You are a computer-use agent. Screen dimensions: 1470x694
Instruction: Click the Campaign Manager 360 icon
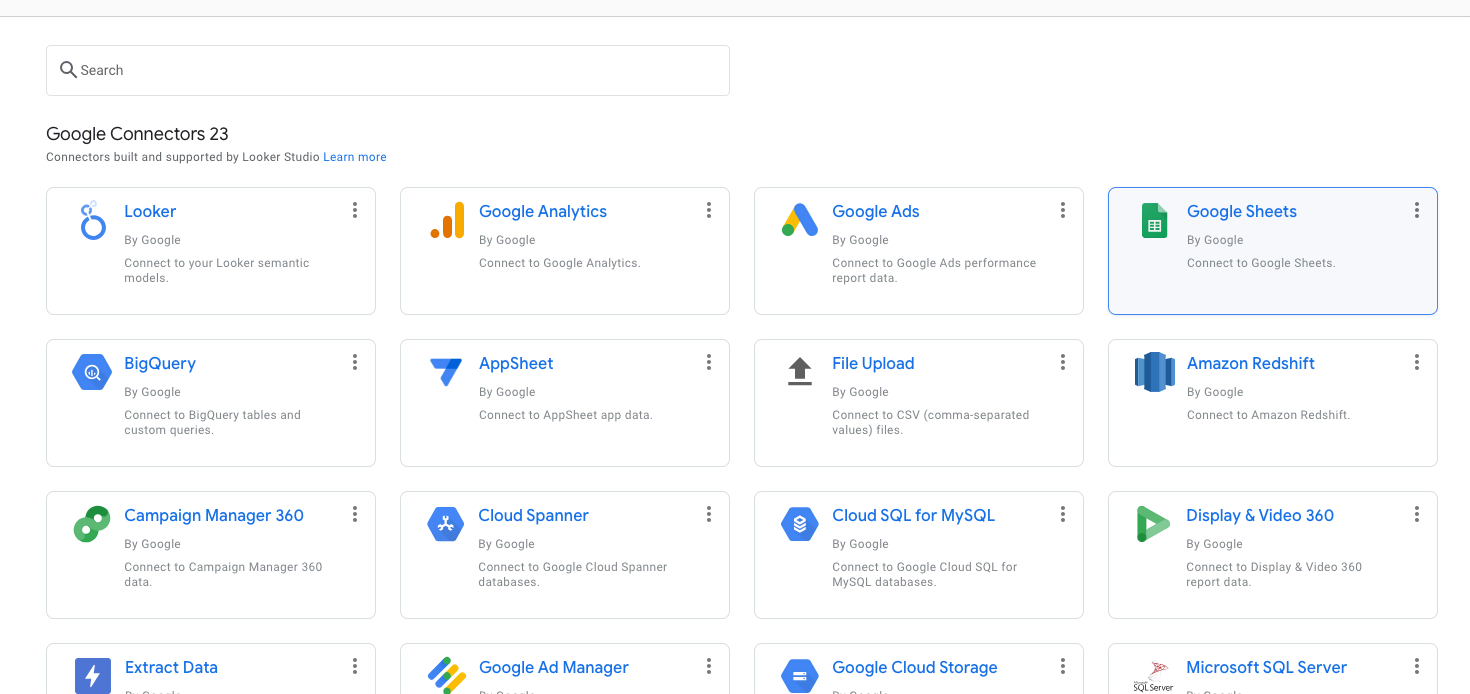[x=92, y=524]
